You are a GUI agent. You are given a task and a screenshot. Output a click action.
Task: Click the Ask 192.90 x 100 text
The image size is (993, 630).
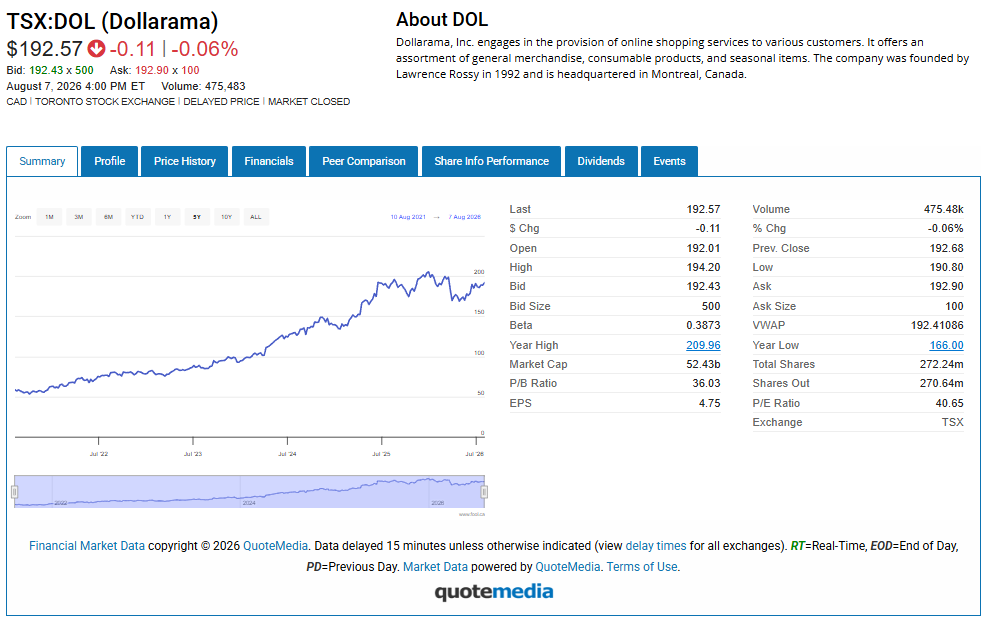click(x=155, y=70)
